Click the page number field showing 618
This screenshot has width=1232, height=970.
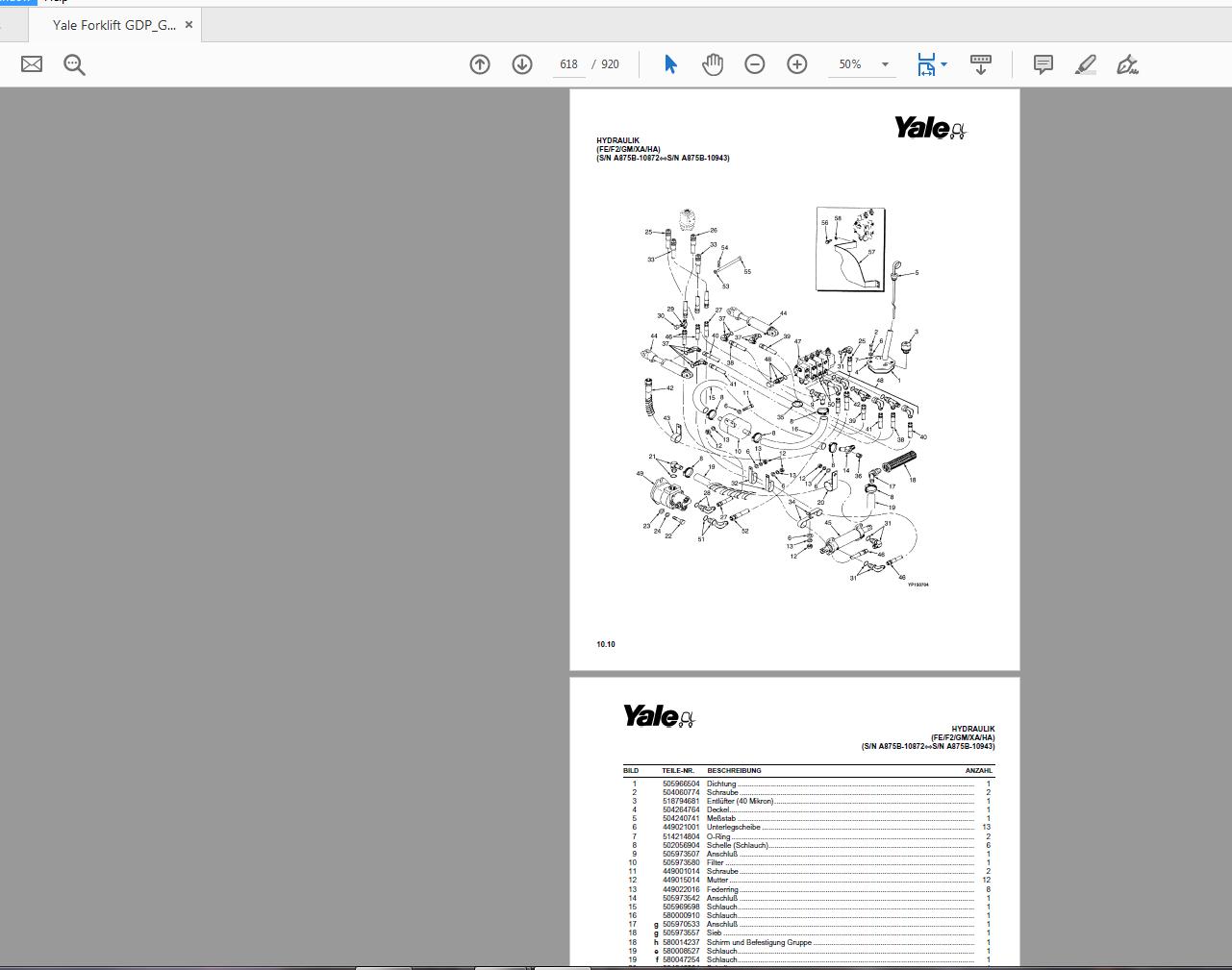[x=568, y=64]
